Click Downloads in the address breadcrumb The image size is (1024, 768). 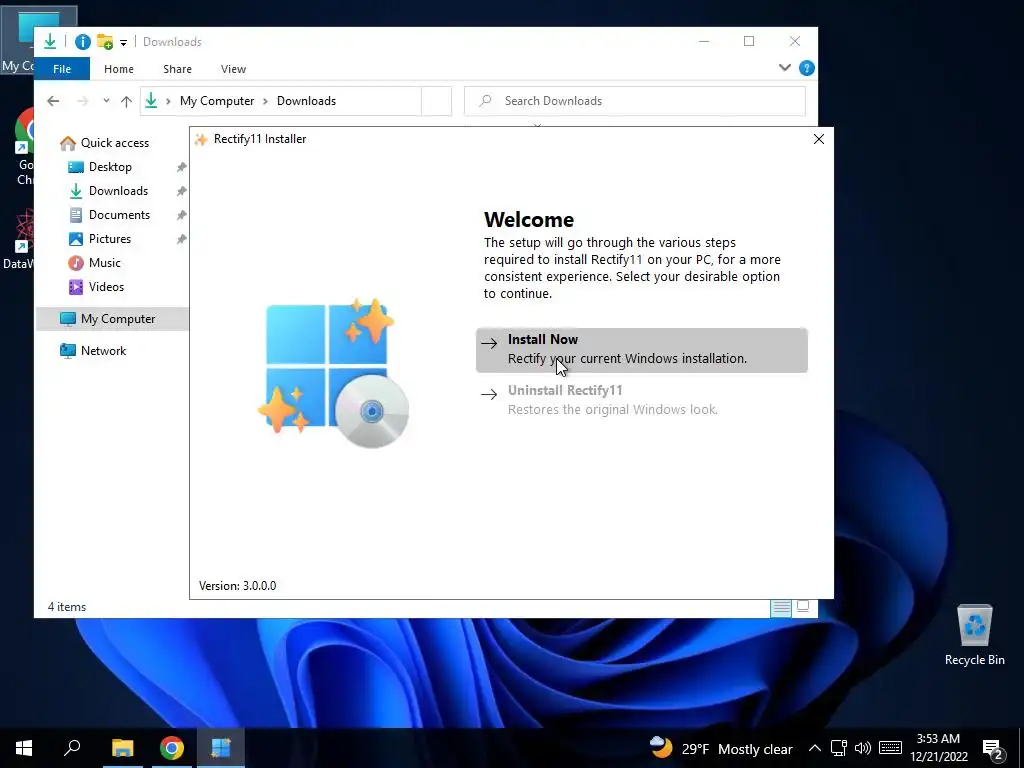click(306, 101)
